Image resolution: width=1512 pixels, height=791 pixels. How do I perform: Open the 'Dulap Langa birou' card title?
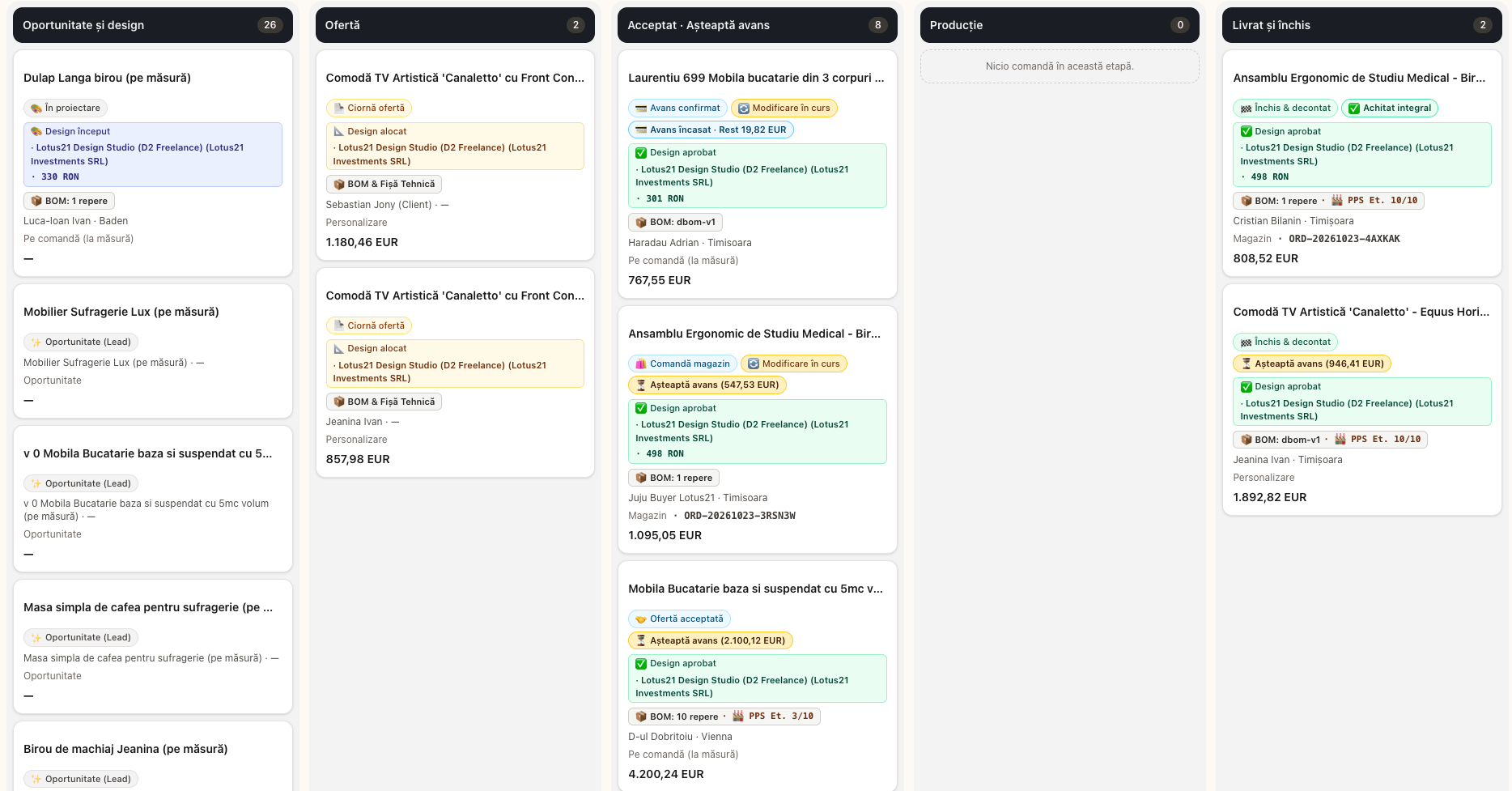[107, 78]
